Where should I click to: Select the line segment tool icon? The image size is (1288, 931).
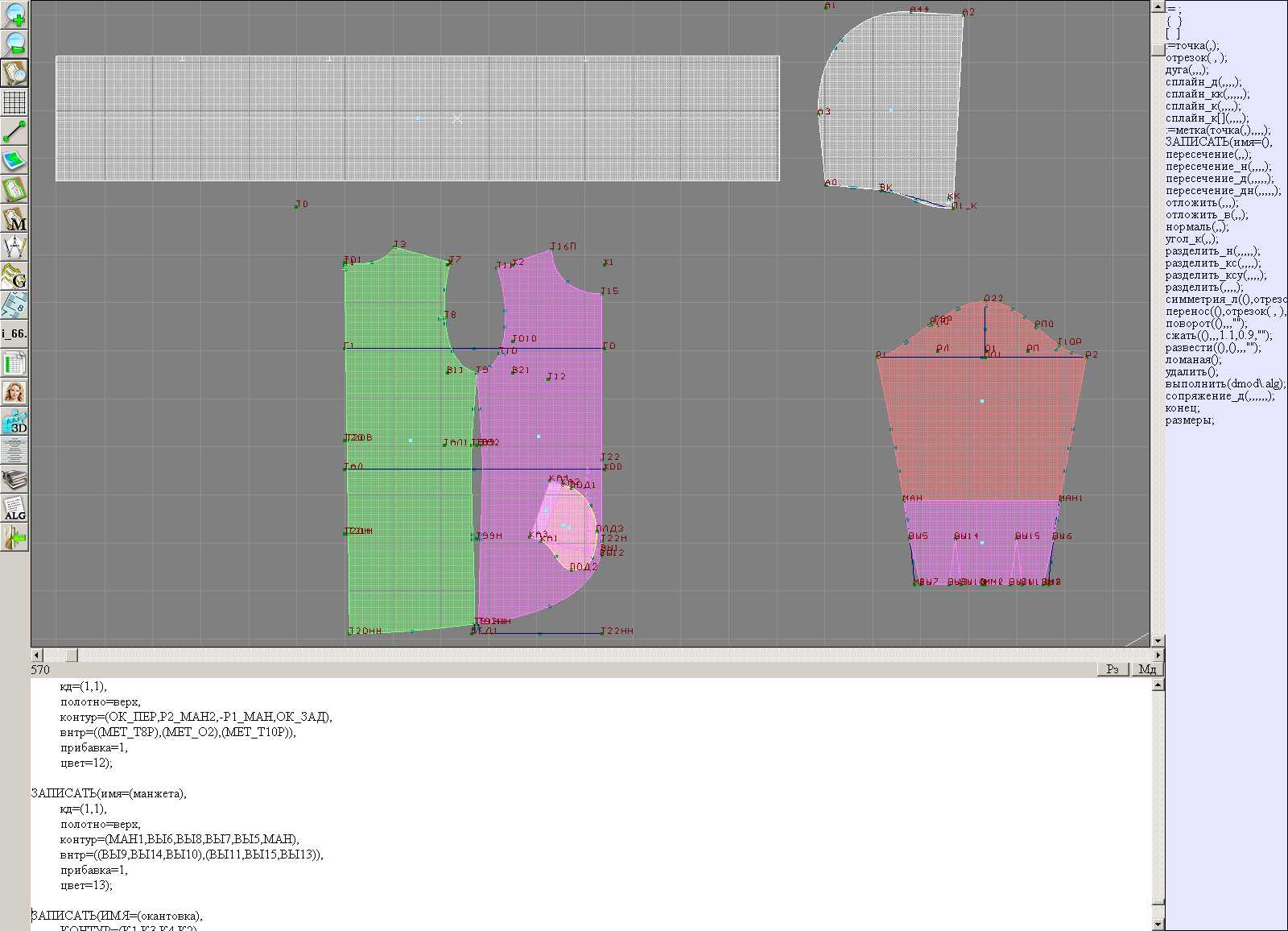(14, 131)
